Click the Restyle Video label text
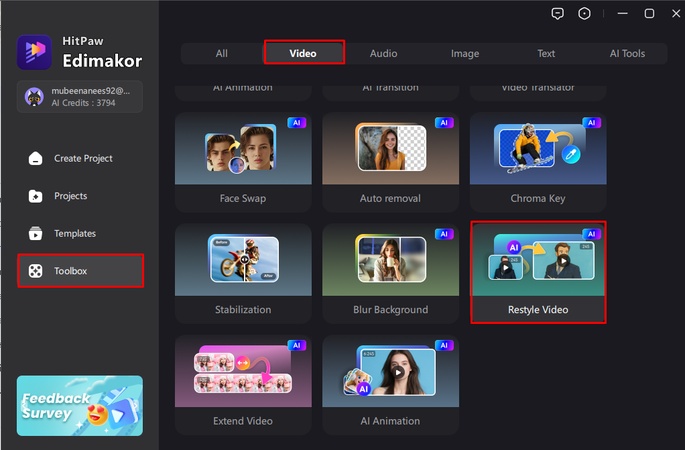The image size is (685, 450). click(x=538, y=310)
